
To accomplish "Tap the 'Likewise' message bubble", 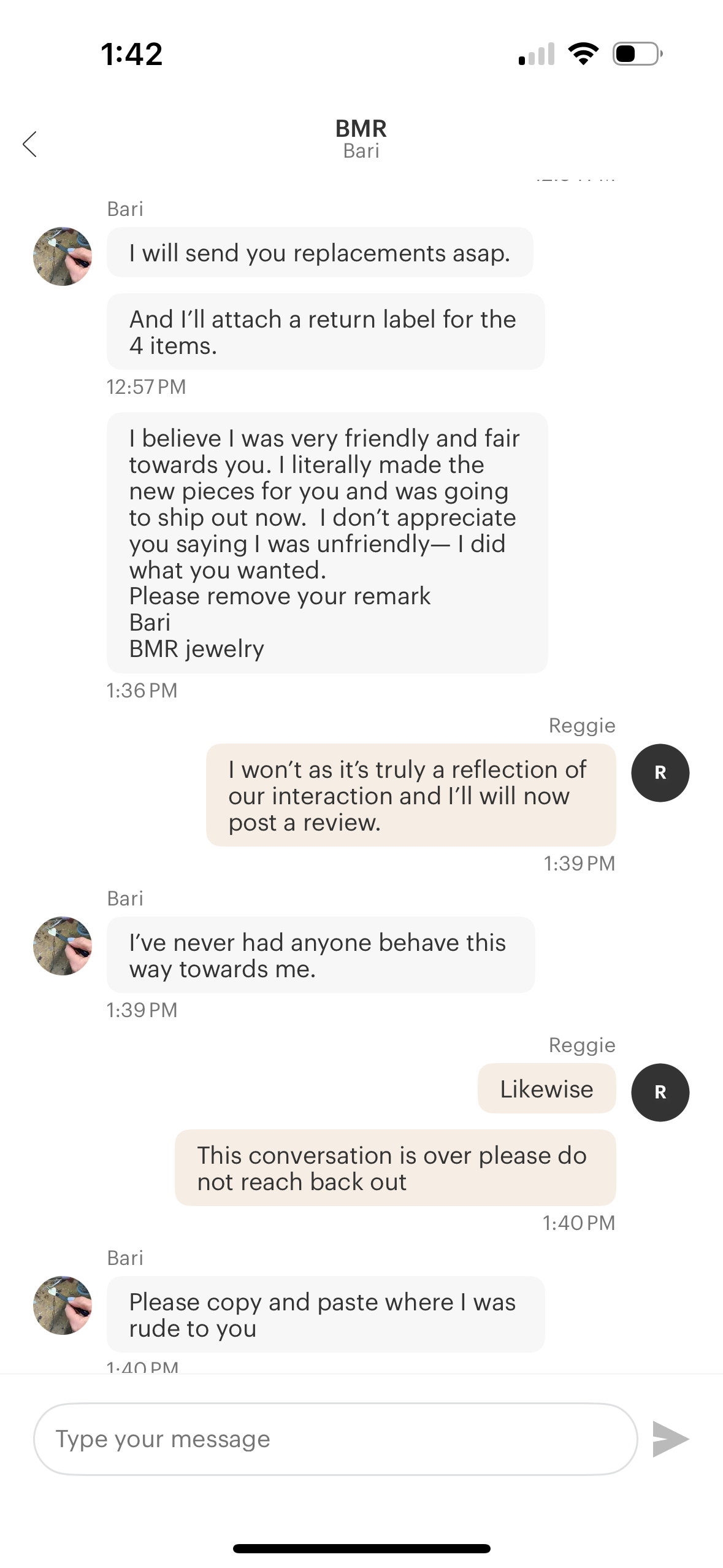I will pyautogui.click(x=546, y=1088).
